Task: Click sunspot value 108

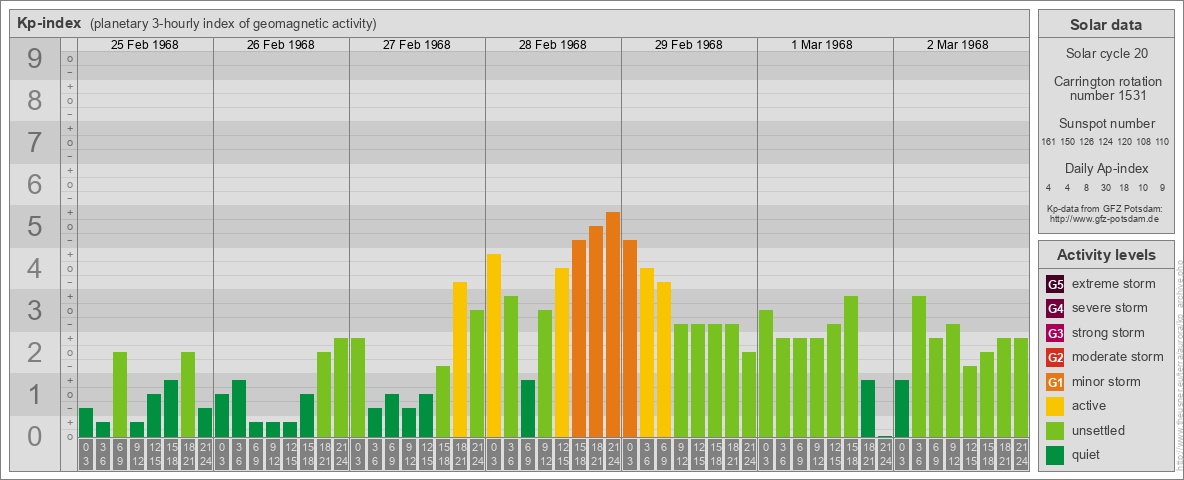Action: click(x=1144, y=142)
